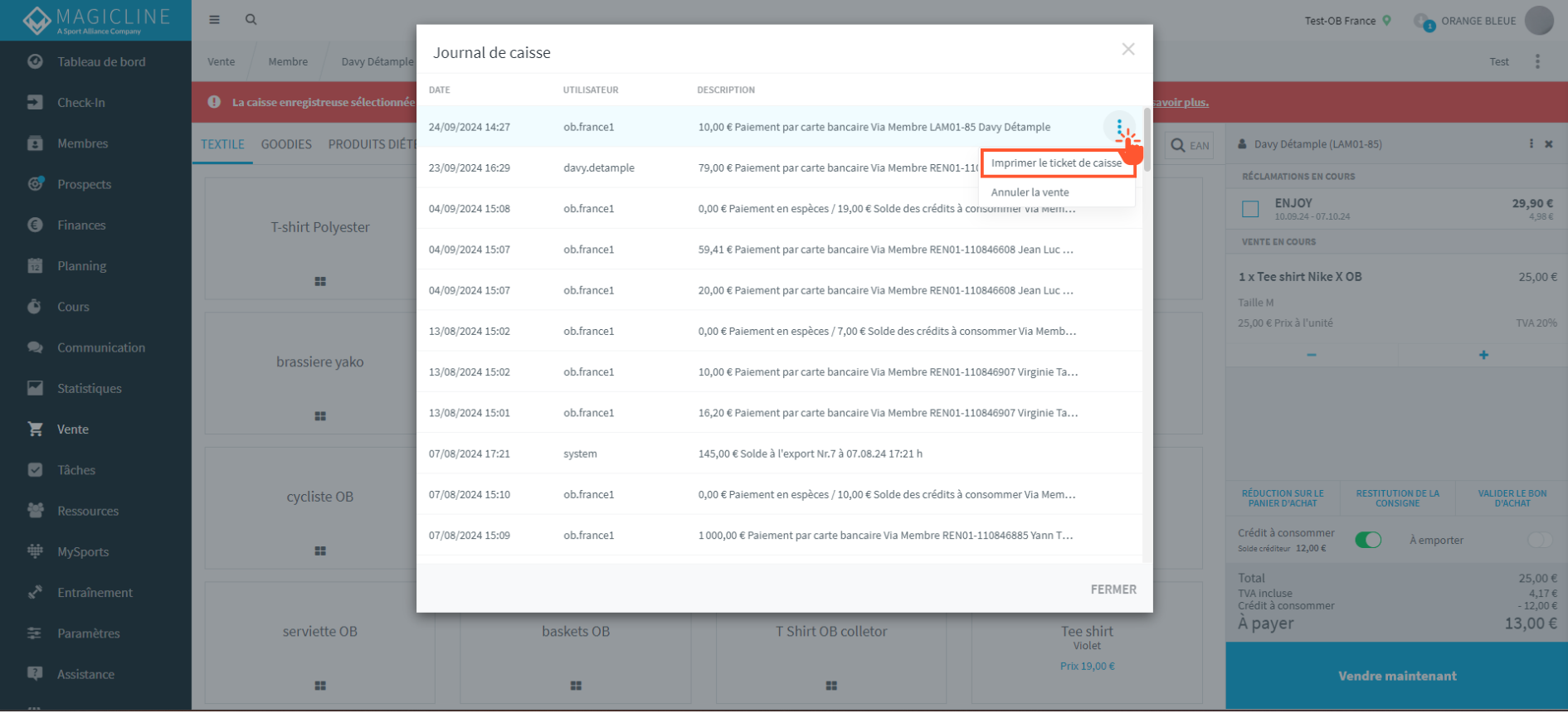1568x718 pixels.
Task: Remove customer Davy Détample with the X icon
Action: 1549,144
